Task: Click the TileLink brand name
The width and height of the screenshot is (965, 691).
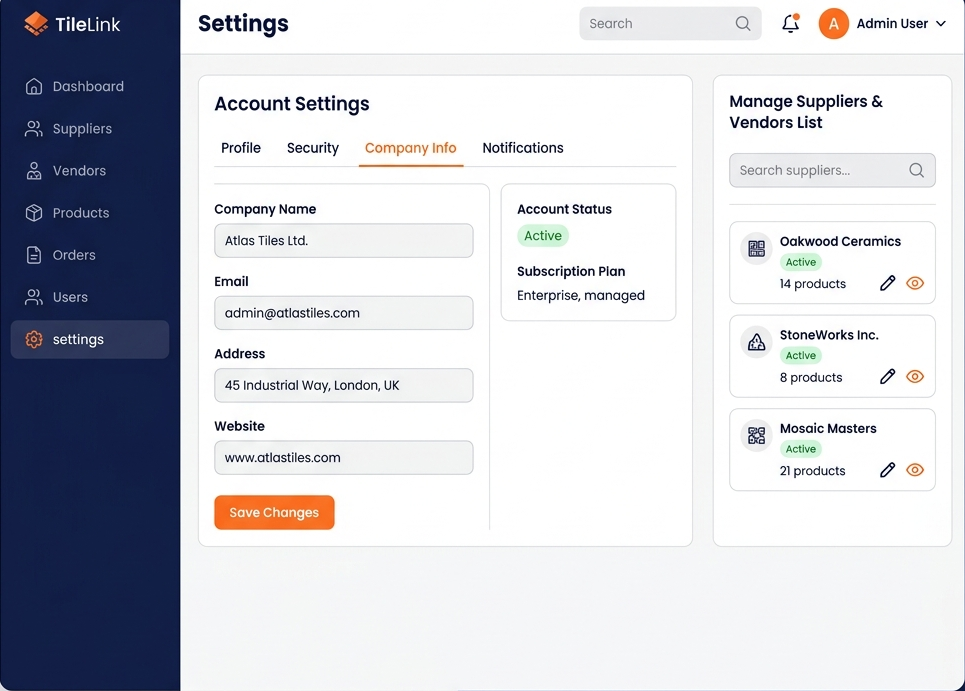Action: [87, 24]
